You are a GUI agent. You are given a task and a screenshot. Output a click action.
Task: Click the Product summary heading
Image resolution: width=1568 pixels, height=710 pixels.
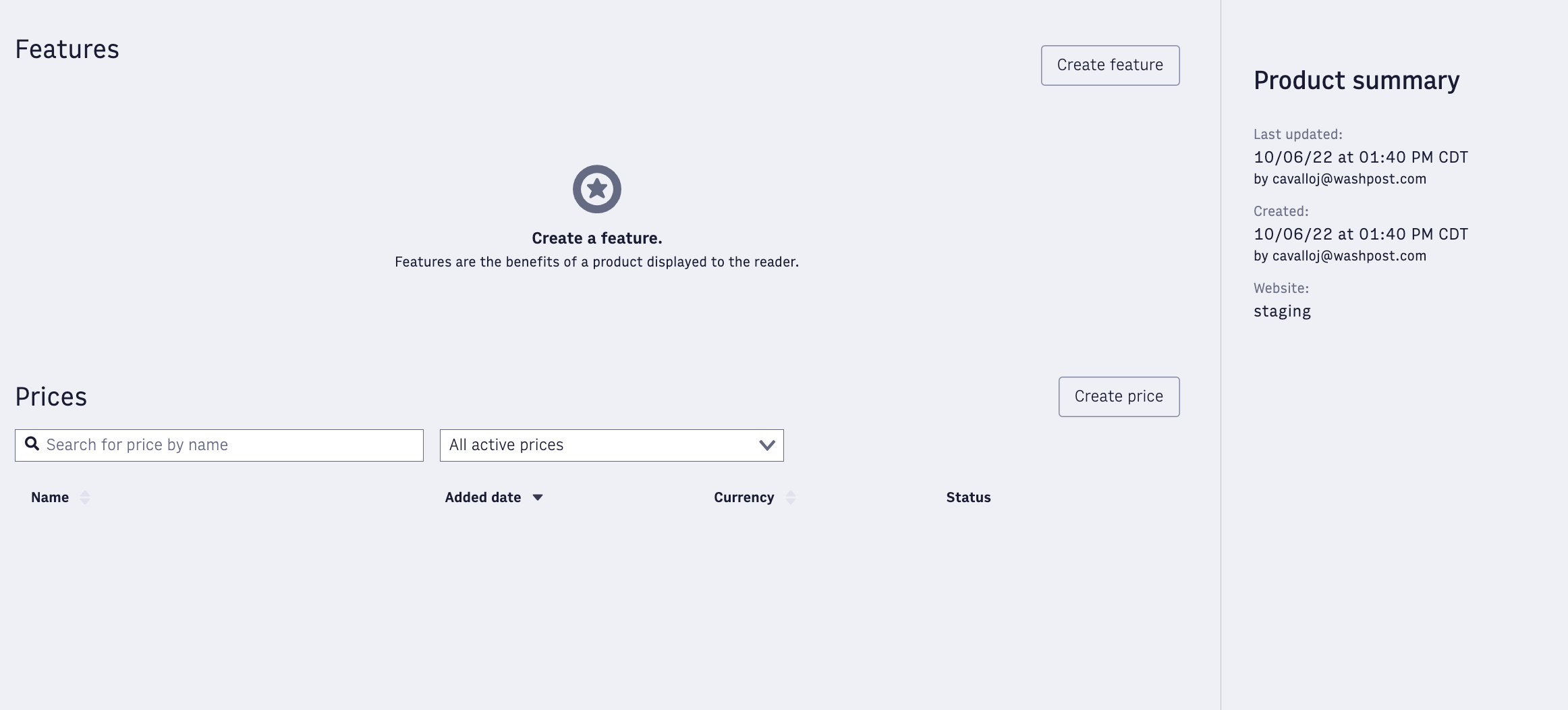[x=1356, y=80]
